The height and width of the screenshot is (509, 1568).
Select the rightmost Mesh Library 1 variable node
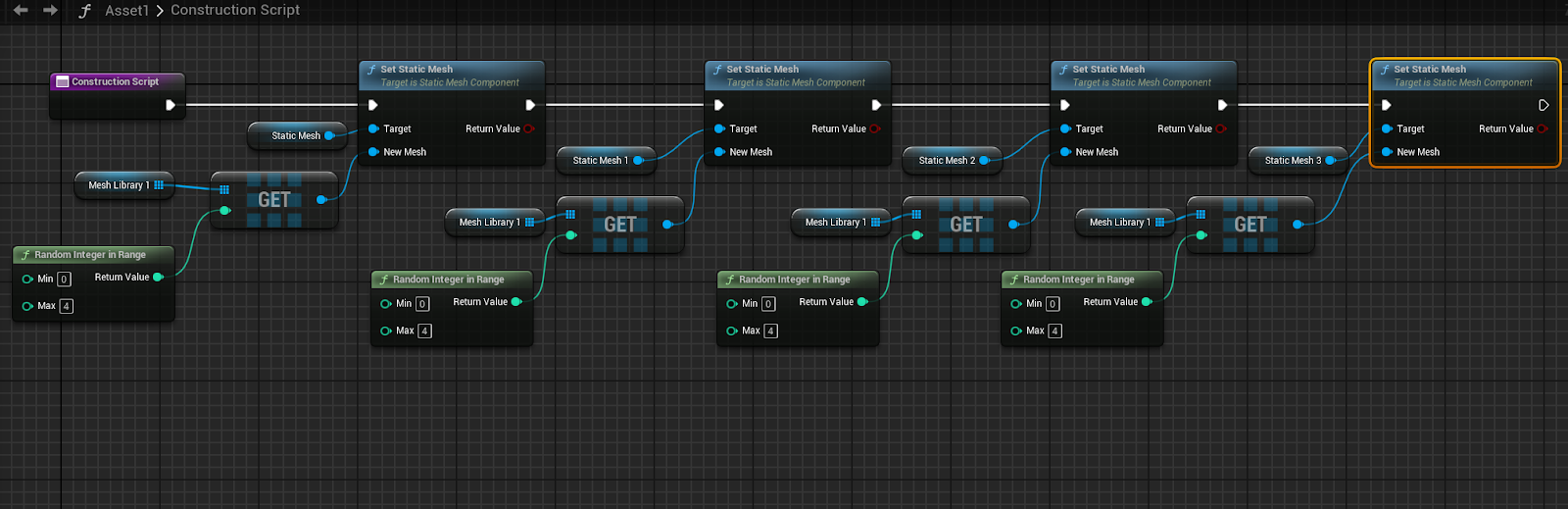(x=1125, y=222)
